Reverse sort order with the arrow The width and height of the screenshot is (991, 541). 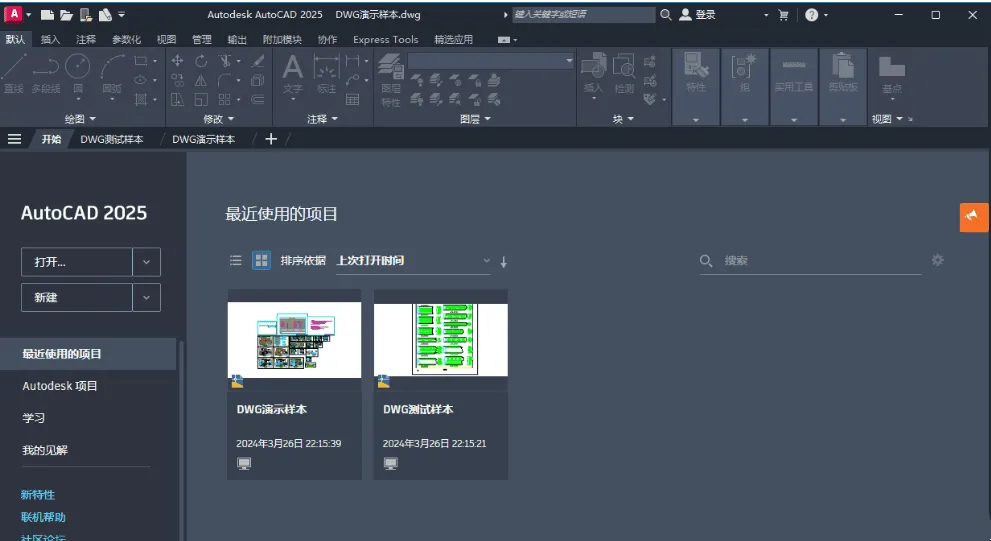click(x=503, y=262)
